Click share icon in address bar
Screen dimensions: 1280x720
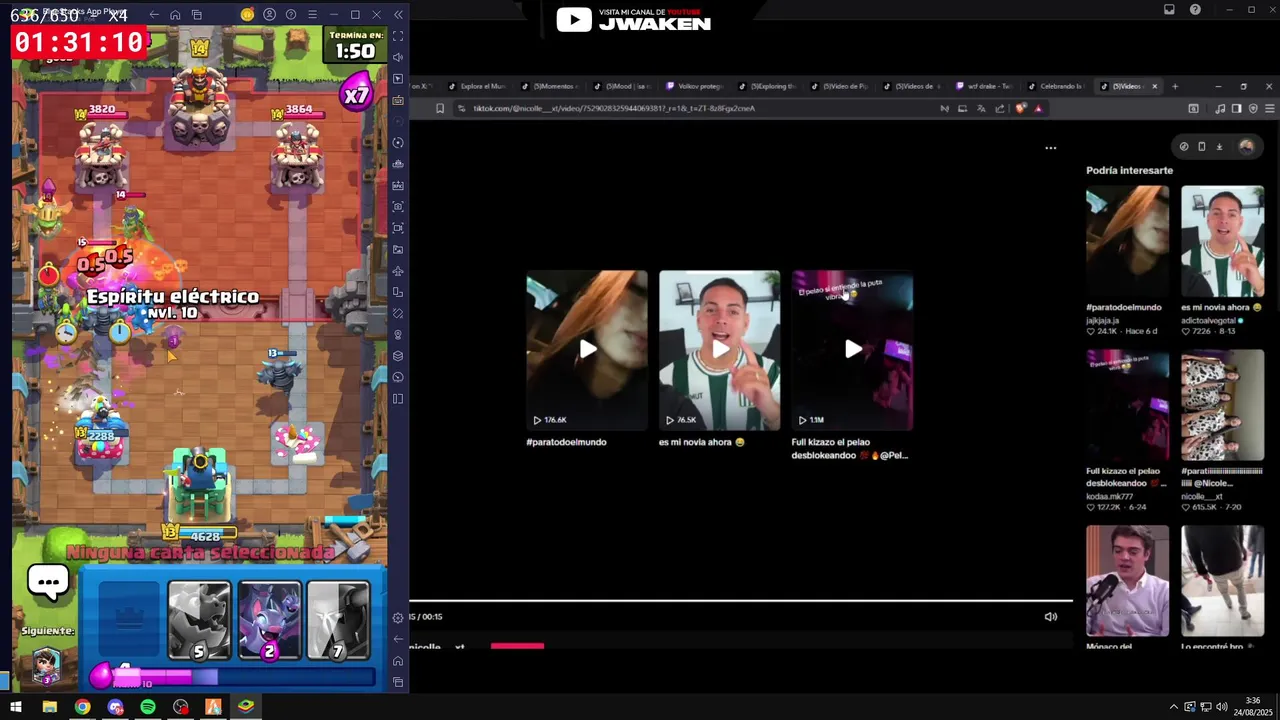pyautogui.click(x=1000, y=108)
